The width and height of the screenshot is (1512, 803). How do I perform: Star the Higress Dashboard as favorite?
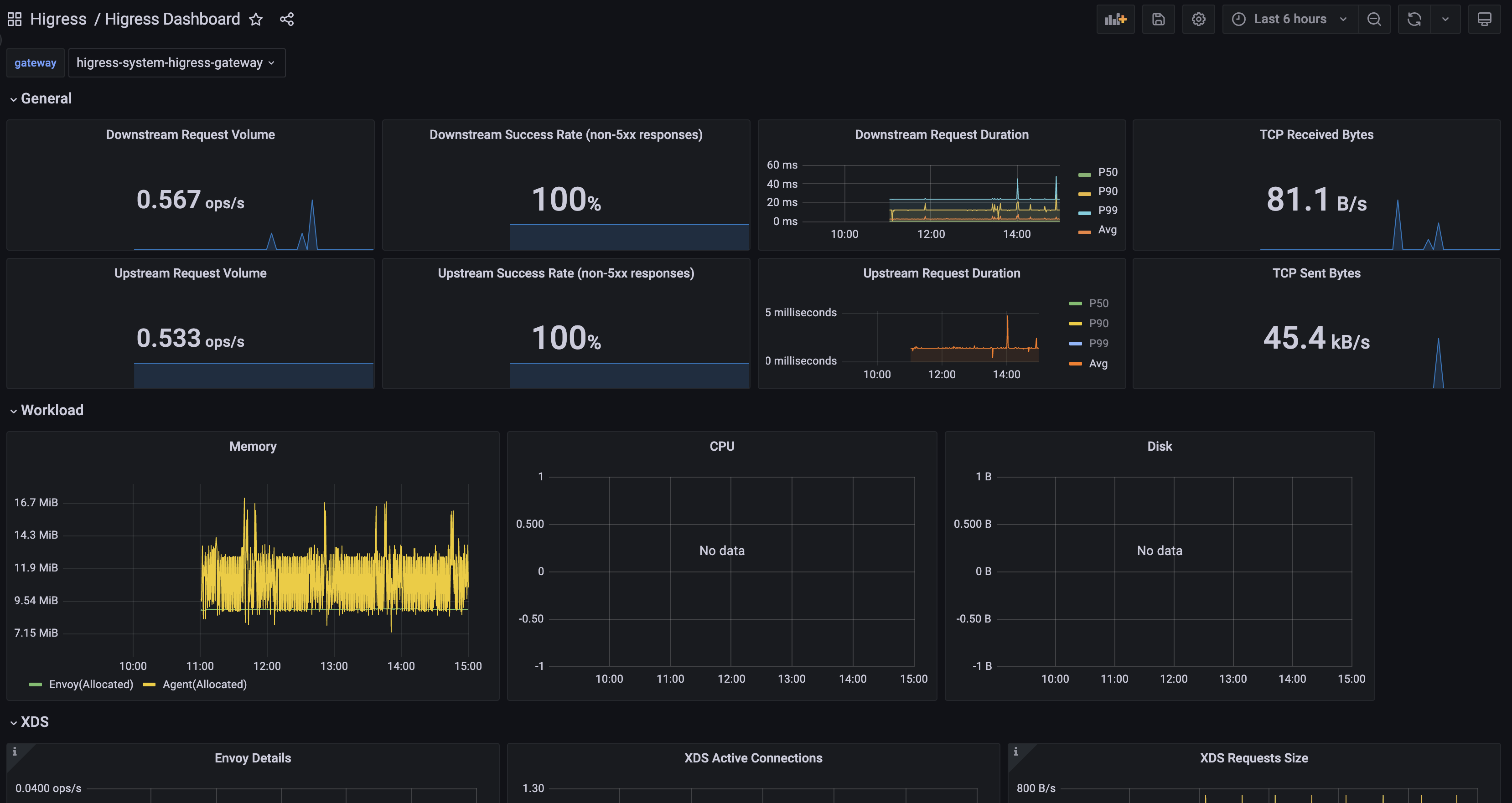coord(256,19)
